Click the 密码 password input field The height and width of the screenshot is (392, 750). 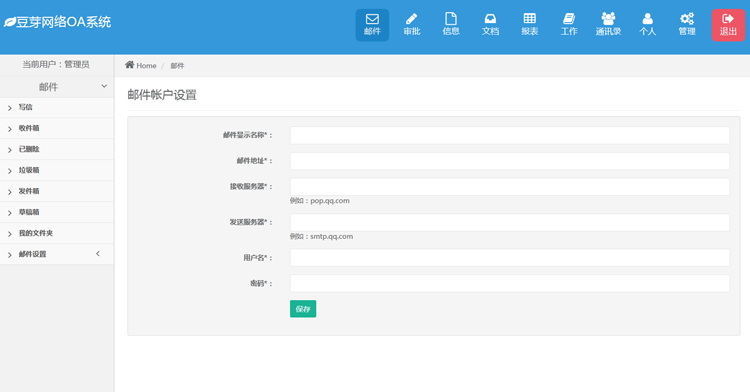(510, 283)
